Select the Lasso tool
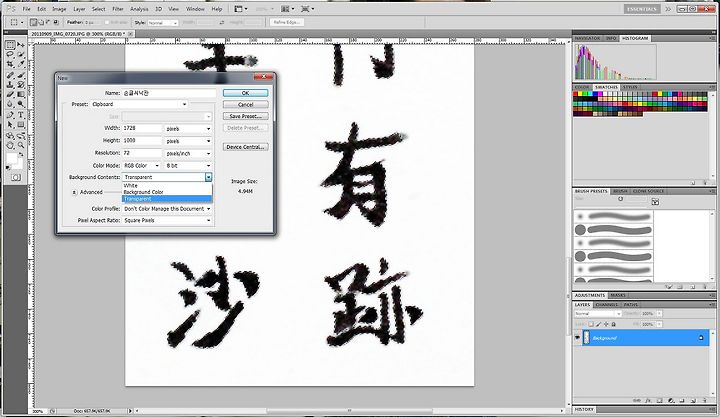The width and height of the screenshot is (720, 417). 10,54
